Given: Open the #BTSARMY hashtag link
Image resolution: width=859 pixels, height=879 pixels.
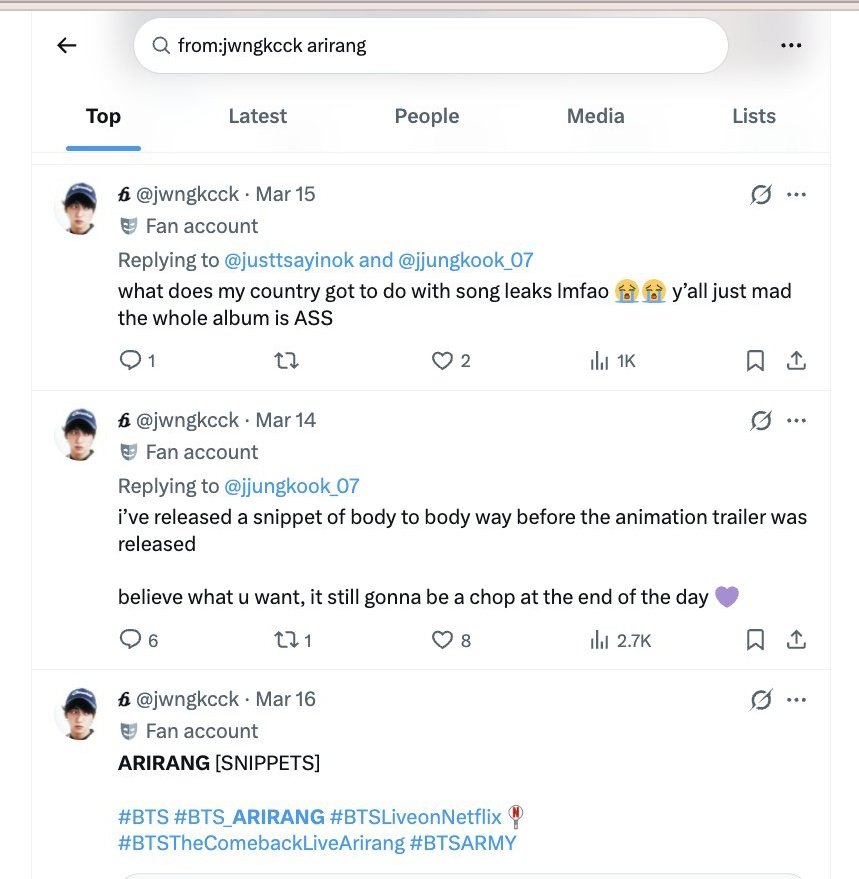Looking at the screenshot, I should (x=463, y=842).
